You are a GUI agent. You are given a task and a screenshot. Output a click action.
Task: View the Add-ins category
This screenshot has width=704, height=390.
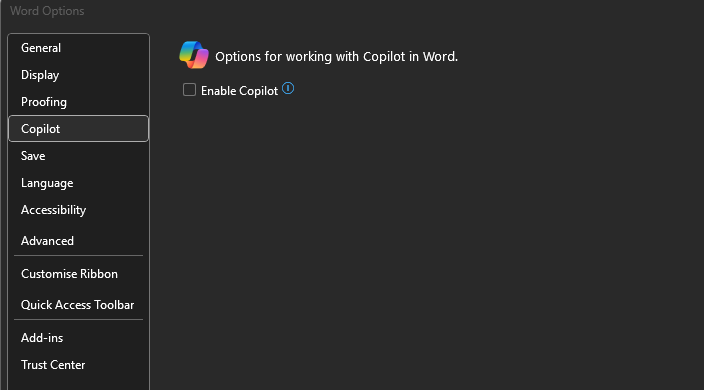click(x=79, y=338)
